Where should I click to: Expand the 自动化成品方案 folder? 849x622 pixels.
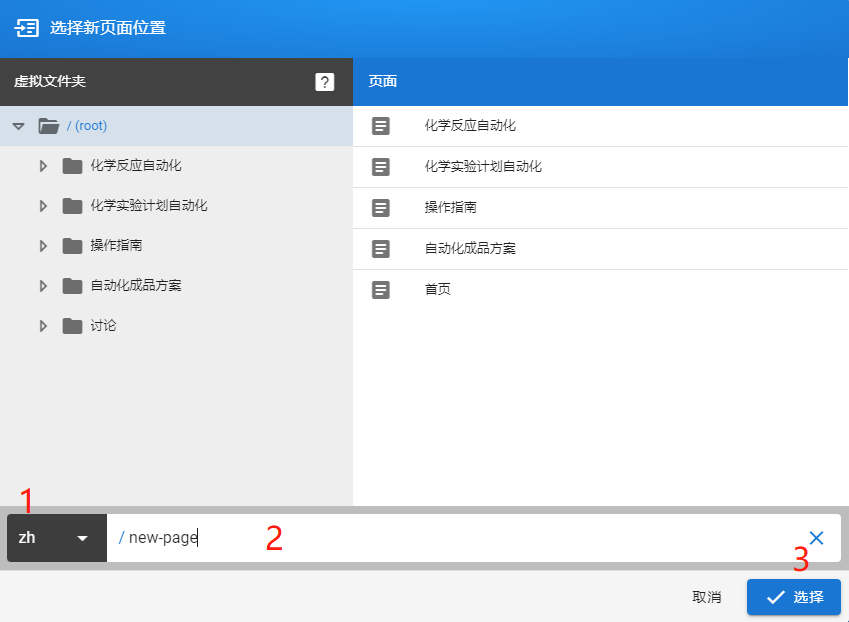[x=43, y=285]
